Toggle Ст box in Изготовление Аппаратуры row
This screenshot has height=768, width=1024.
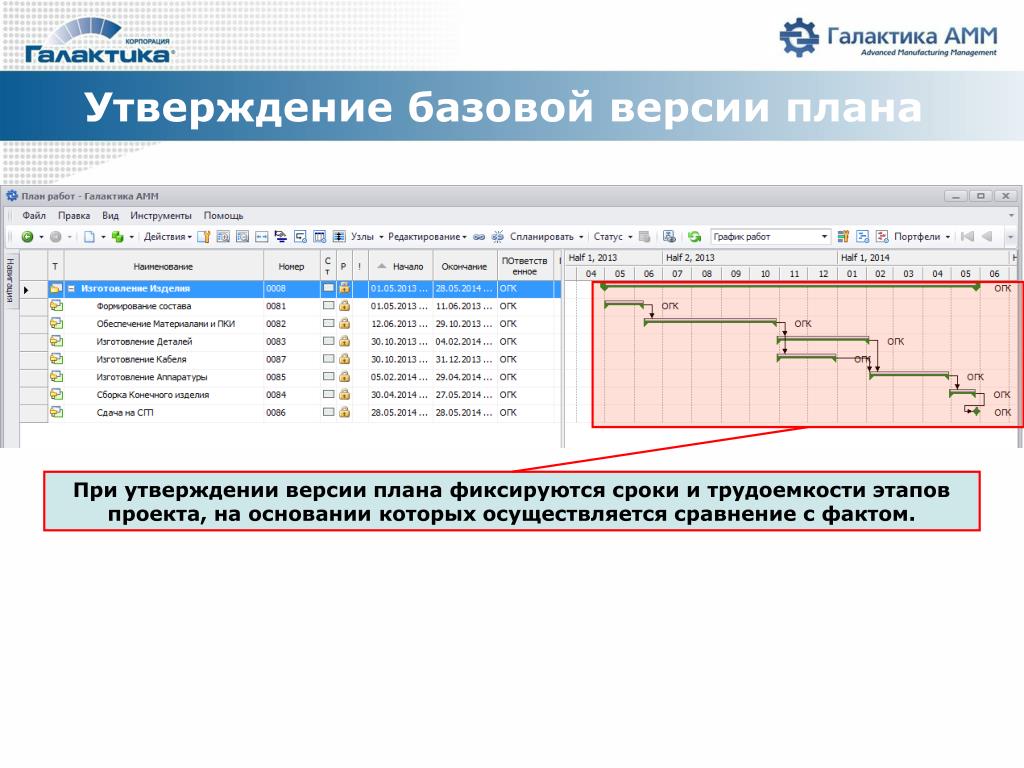point(328,377)
